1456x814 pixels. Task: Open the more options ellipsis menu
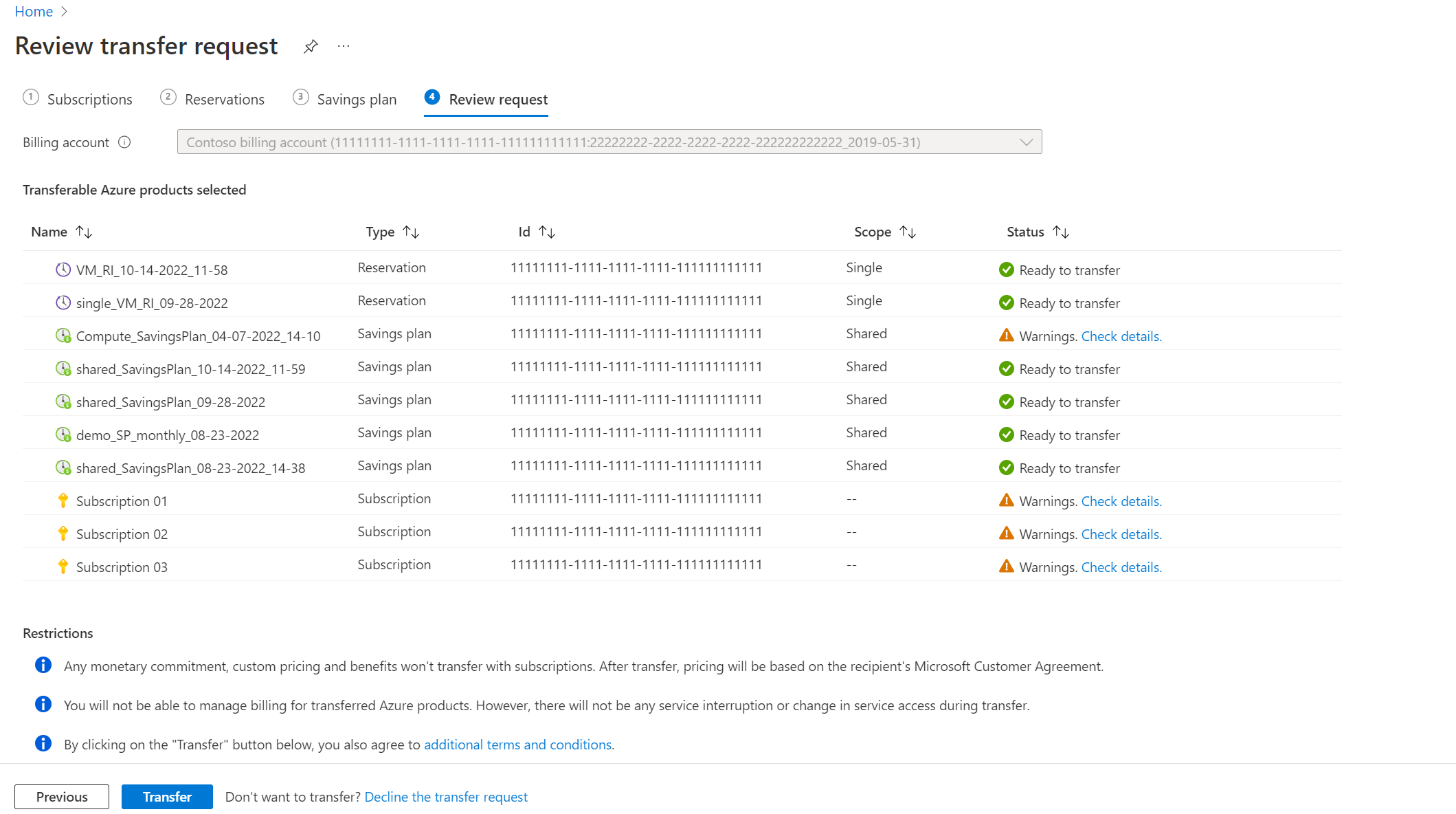click(x=344, y=46)
